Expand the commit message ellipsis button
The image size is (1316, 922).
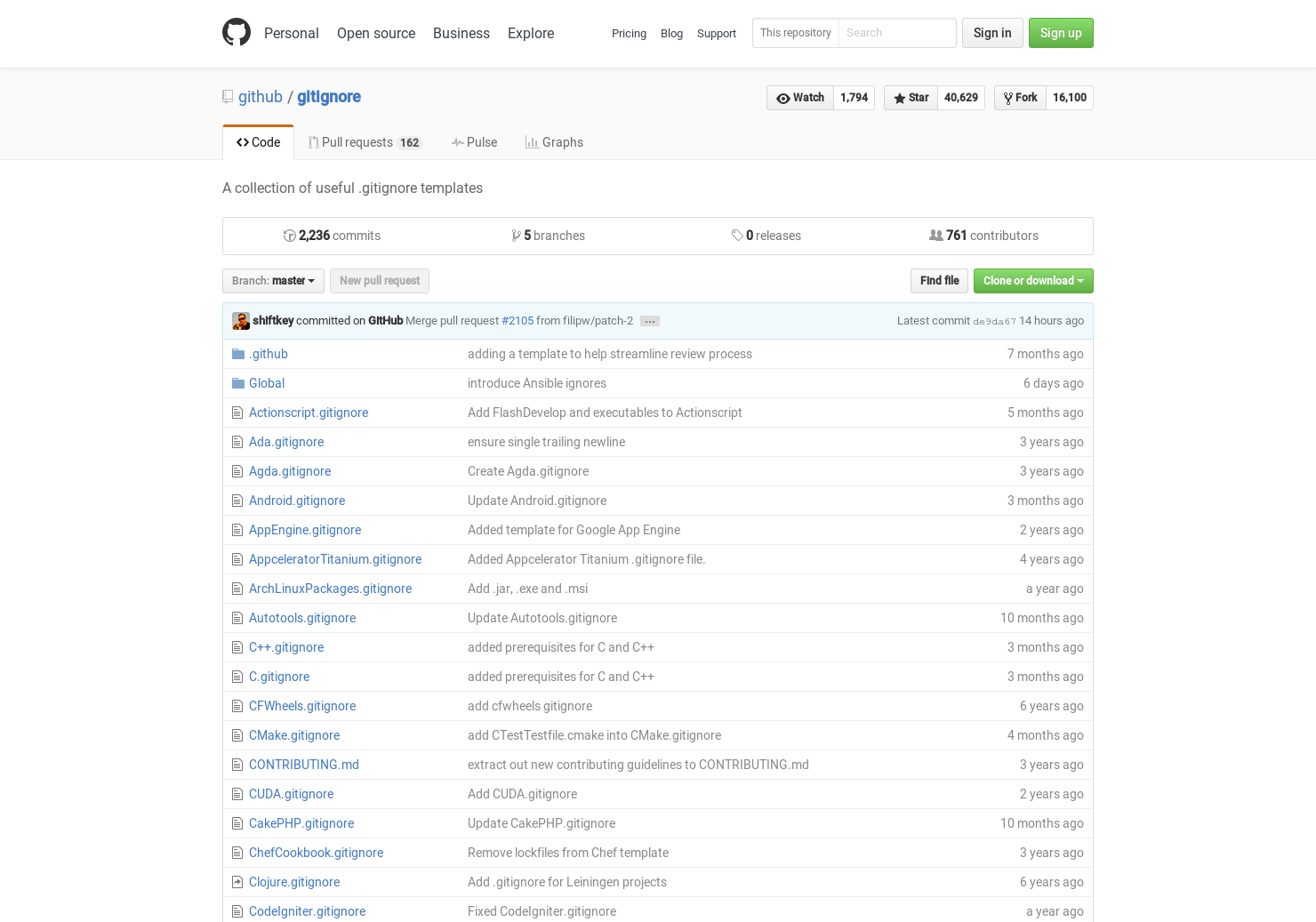pos(650,321)
